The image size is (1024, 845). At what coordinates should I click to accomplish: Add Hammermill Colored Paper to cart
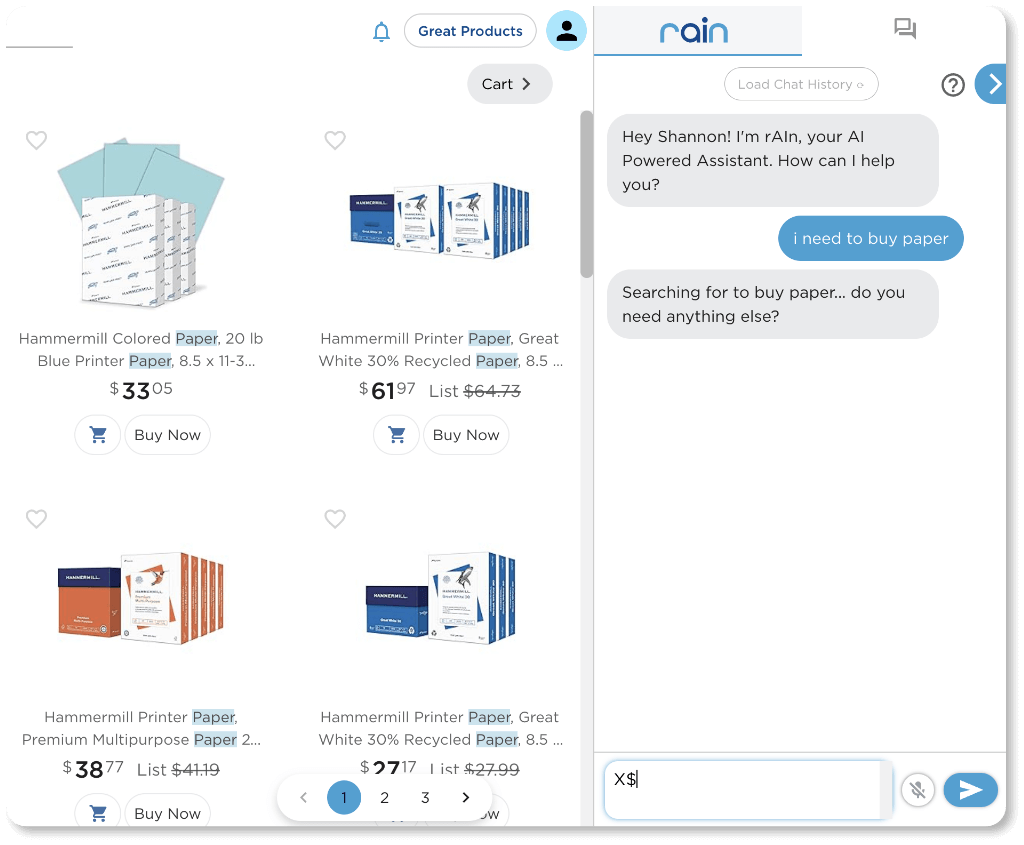pos(98,435)
